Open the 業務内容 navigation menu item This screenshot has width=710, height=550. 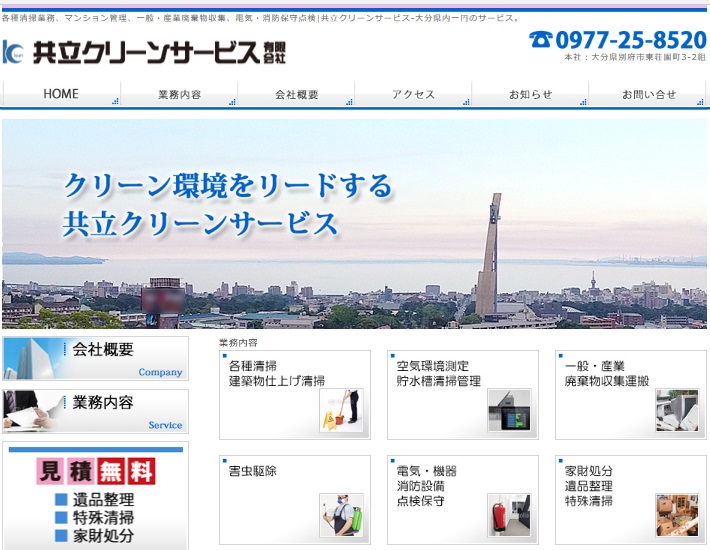point(179,94)
